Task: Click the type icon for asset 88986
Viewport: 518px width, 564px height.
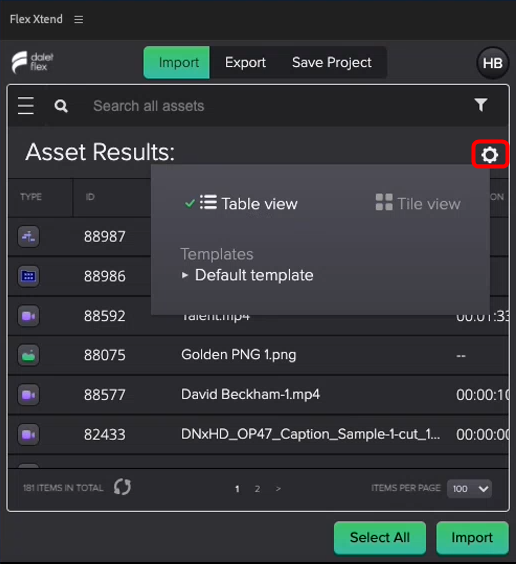Action: point(28,276)
